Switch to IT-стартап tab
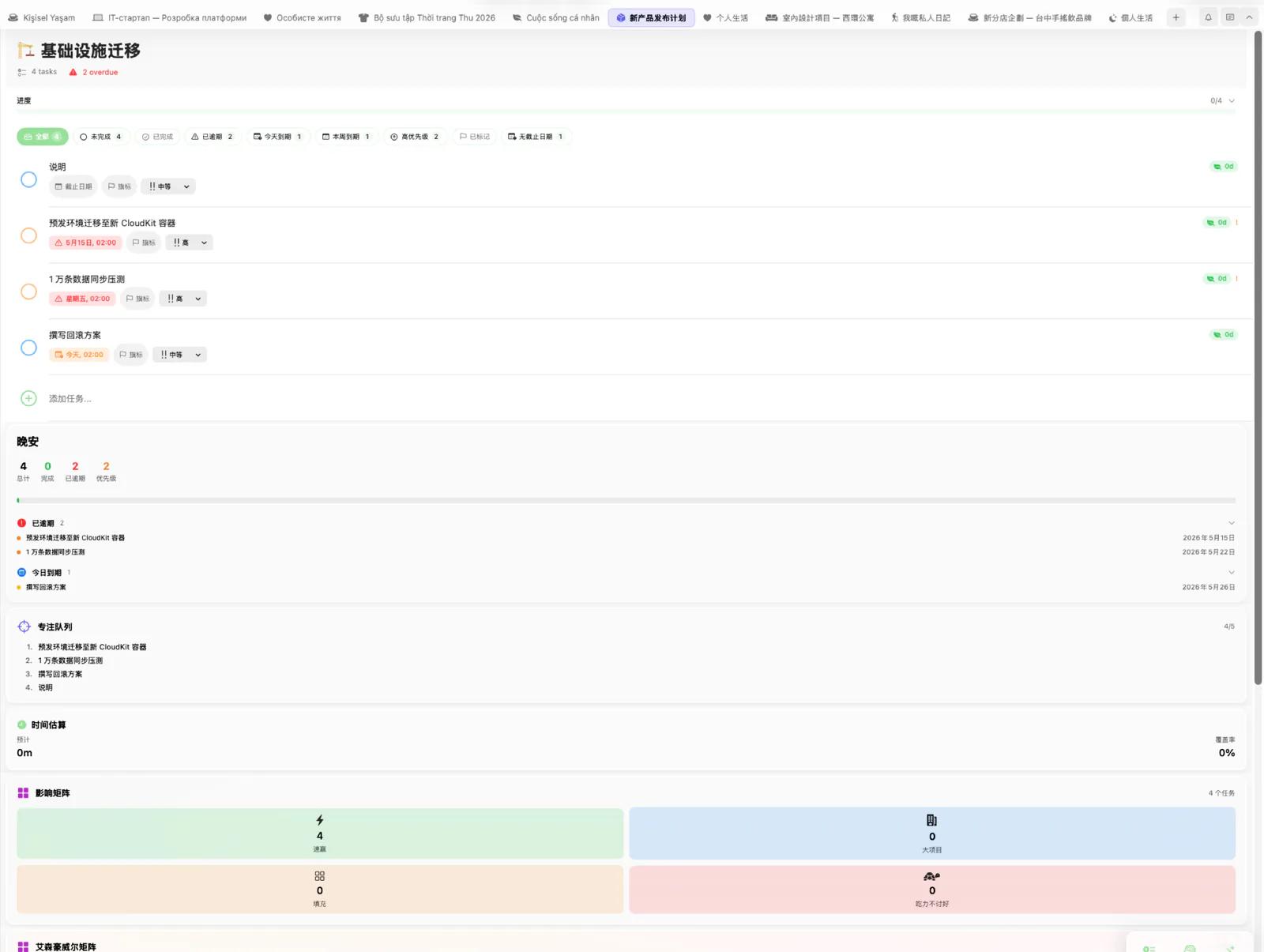This screenshot has width=1264, height=952. click(x=169, y=17)
